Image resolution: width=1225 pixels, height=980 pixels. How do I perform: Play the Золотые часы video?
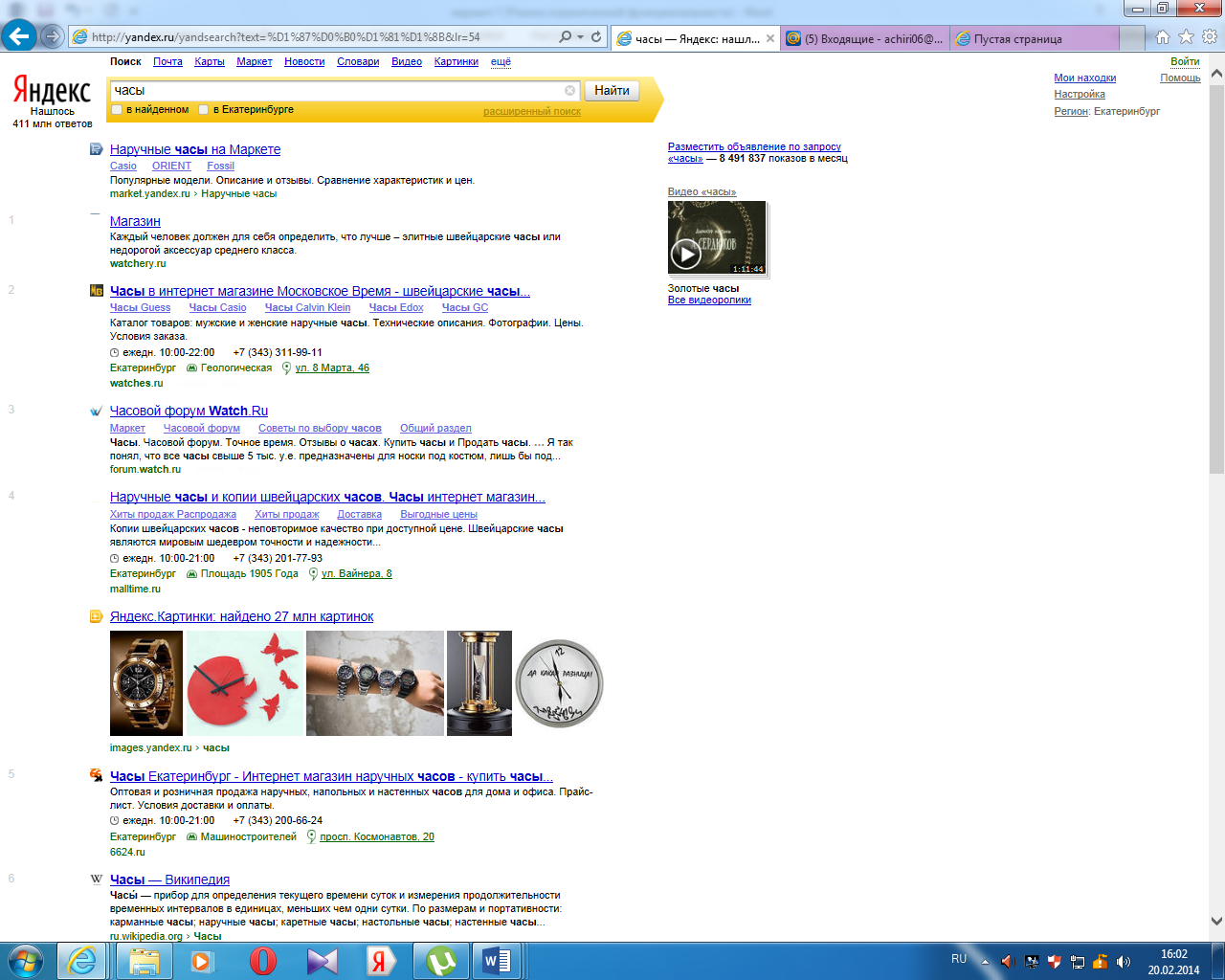pyautogui.click(x=684, y=255)
